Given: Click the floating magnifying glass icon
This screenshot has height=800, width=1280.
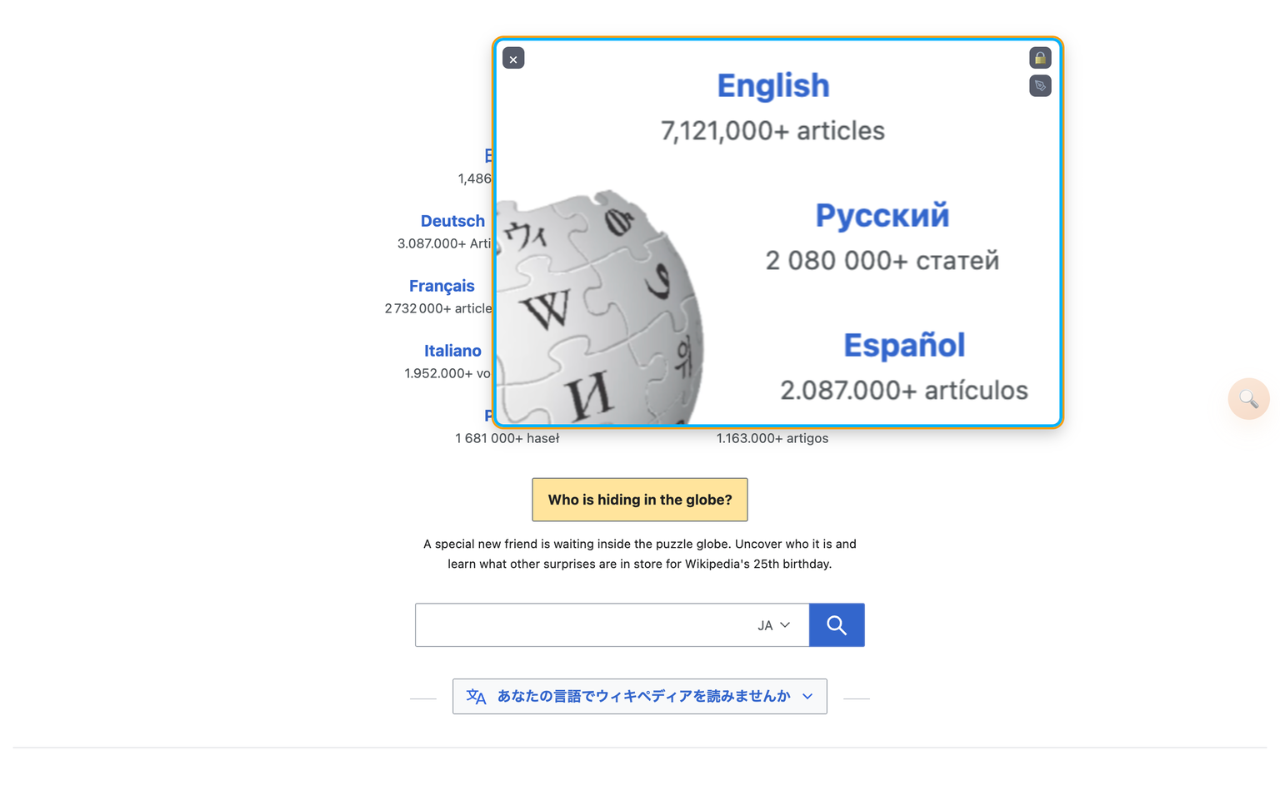Looking at the screenshot, I should point(1249,399).
